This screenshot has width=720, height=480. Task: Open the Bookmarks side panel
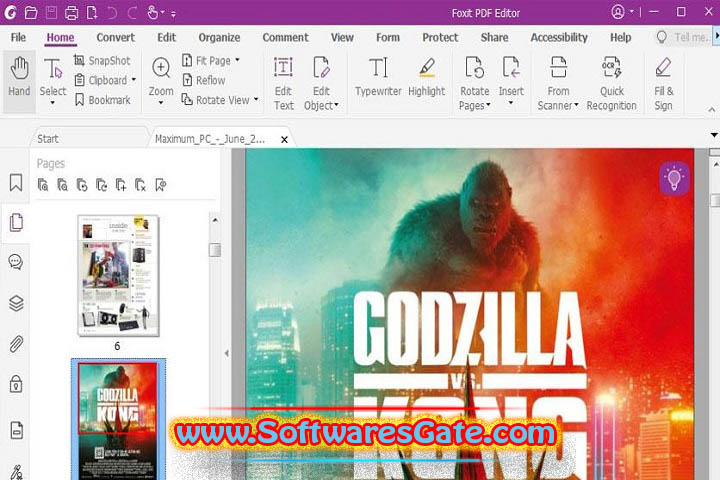point(16,182)
